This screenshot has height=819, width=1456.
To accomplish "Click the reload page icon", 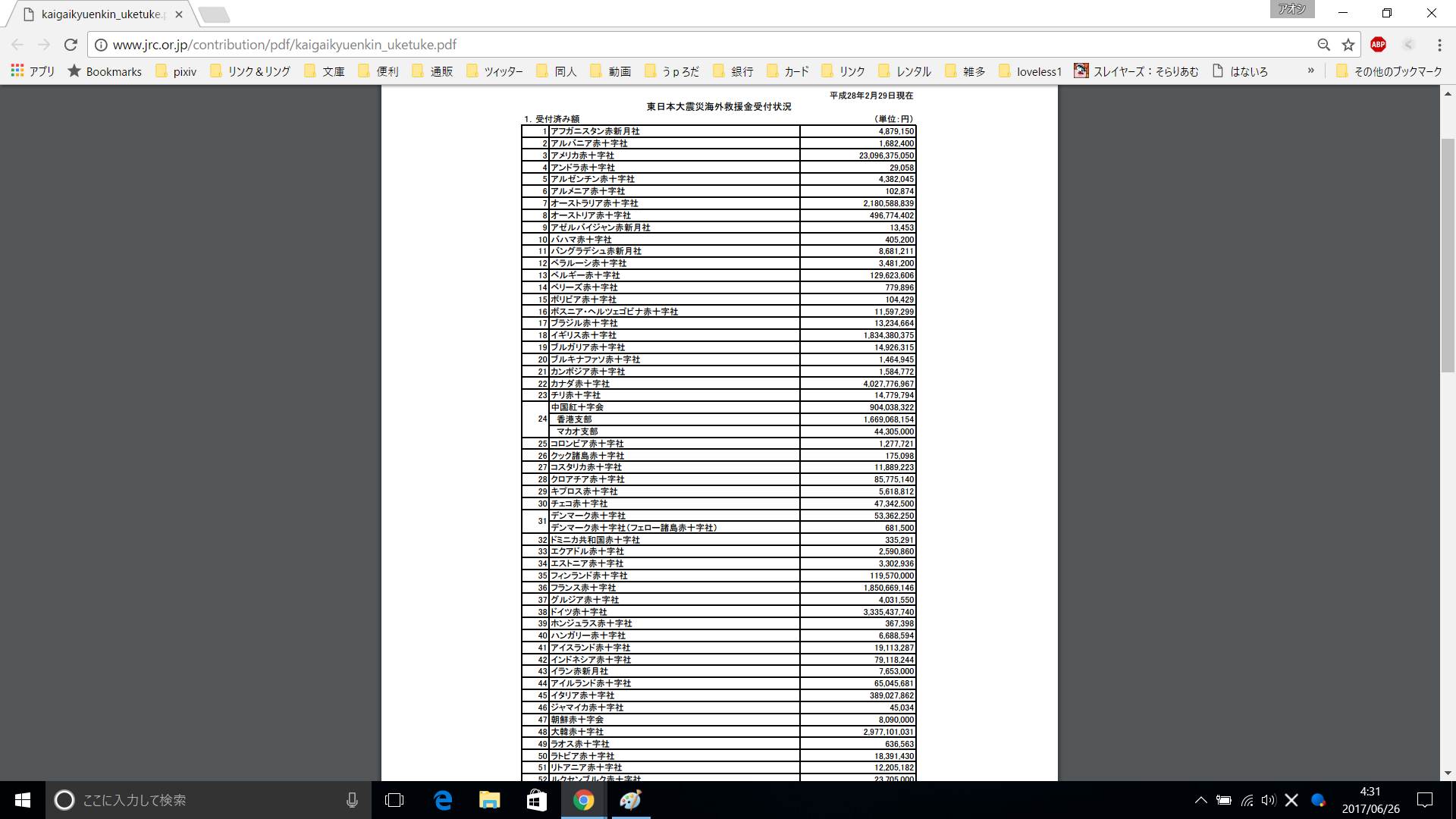I will (71, 45).
